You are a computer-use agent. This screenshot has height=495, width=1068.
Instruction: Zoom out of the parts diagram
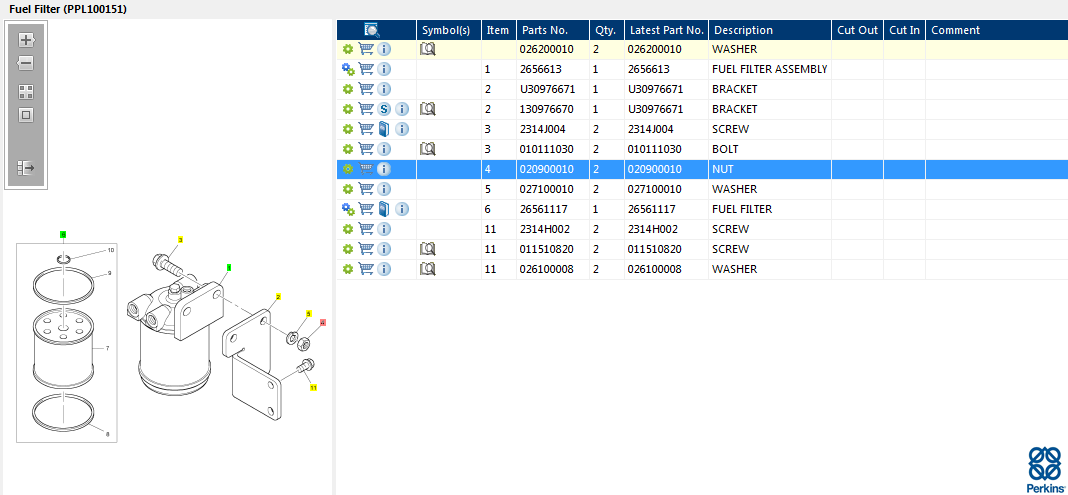click(x=25, y=63)
